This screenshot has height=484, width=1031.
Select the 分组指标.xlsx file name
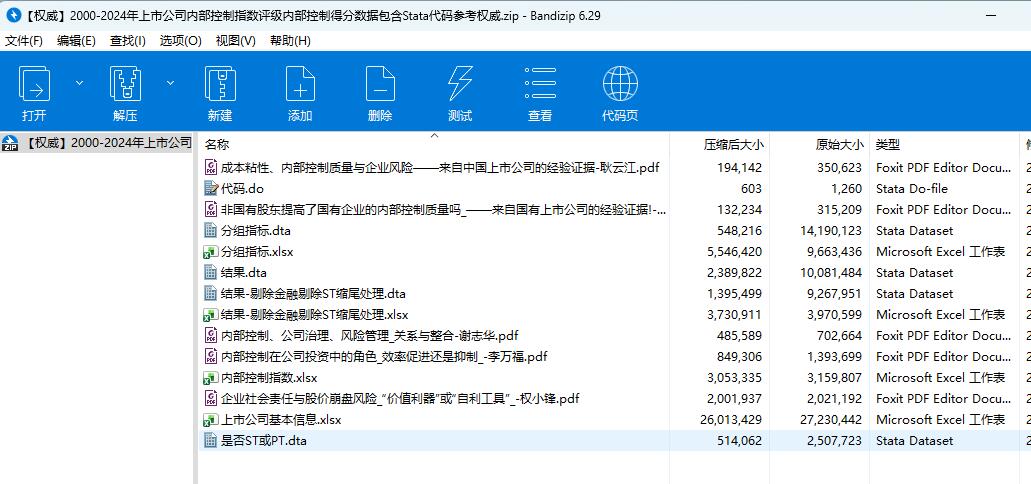coord(257,252)
